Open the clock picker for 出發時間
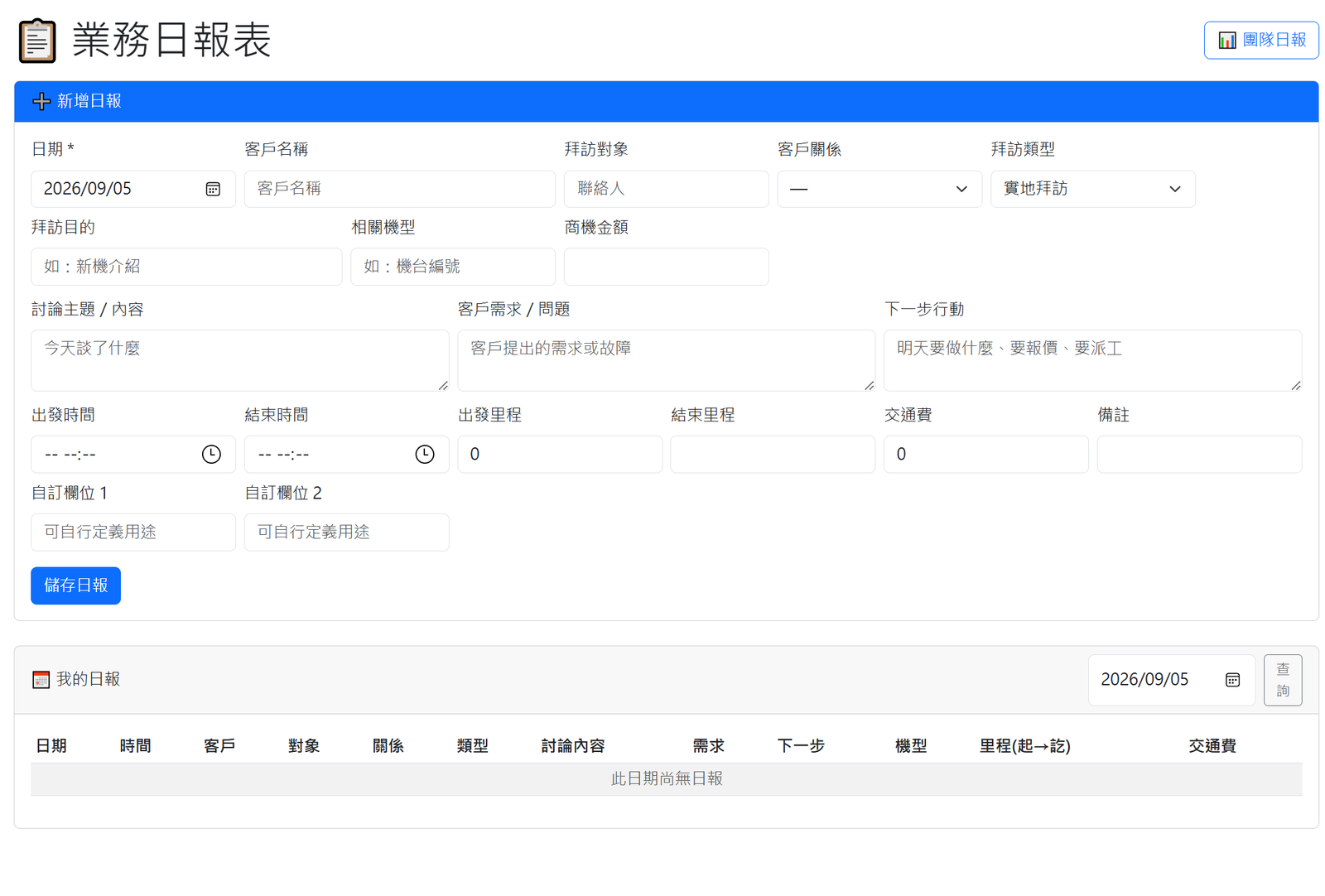Viewport: 1325px width, 896px height. coord(211,455)
